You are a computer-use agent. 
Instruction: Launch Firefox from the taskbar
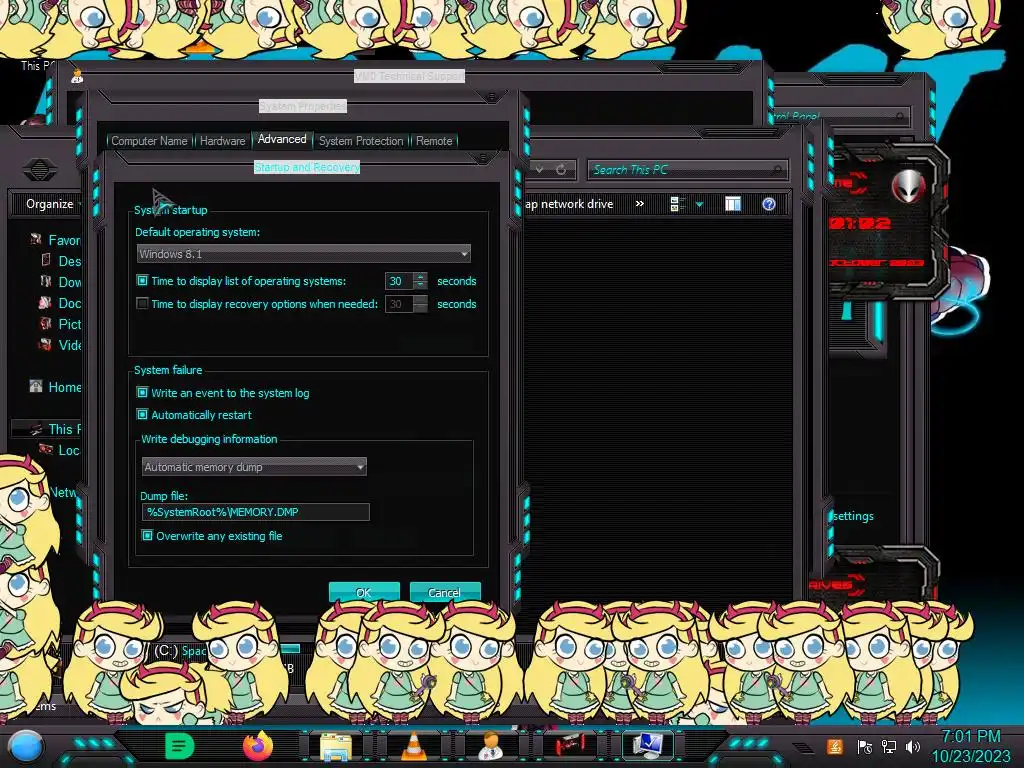[258, 746]
